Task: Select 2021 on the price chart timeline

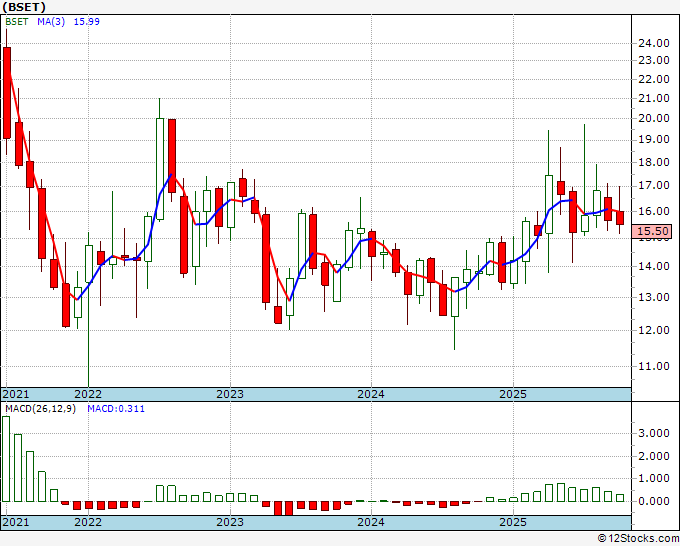Action: click(x=16, y=394)
